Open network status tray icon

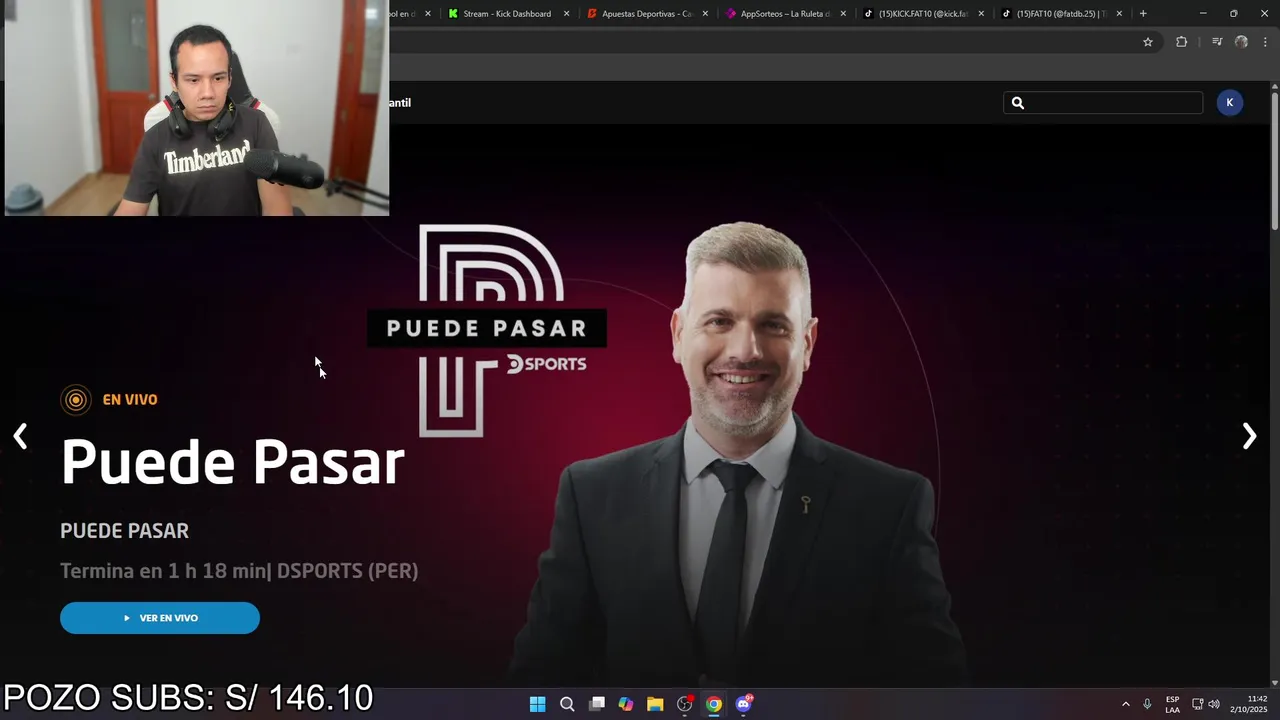pyautogui.click(x=1197, y=704)
